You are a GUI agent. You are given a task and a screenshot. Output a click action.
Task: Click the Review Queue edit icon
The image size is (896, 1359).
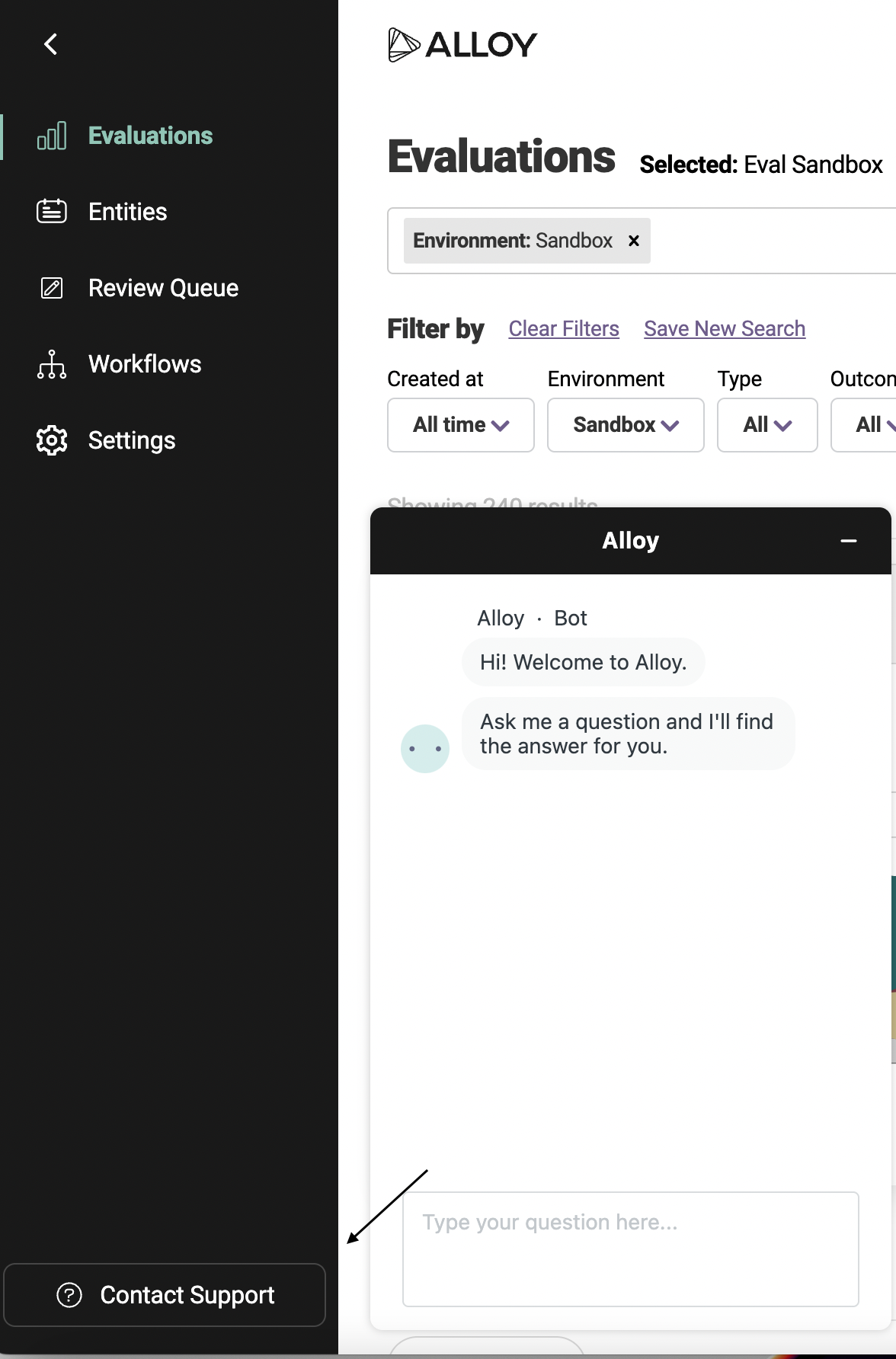coord(52,288)
